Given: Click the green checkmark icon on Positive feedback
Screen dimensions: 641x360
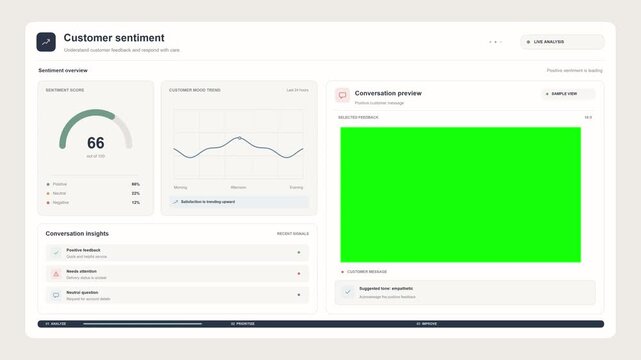Looking at the screenshot, I should 56,253.
